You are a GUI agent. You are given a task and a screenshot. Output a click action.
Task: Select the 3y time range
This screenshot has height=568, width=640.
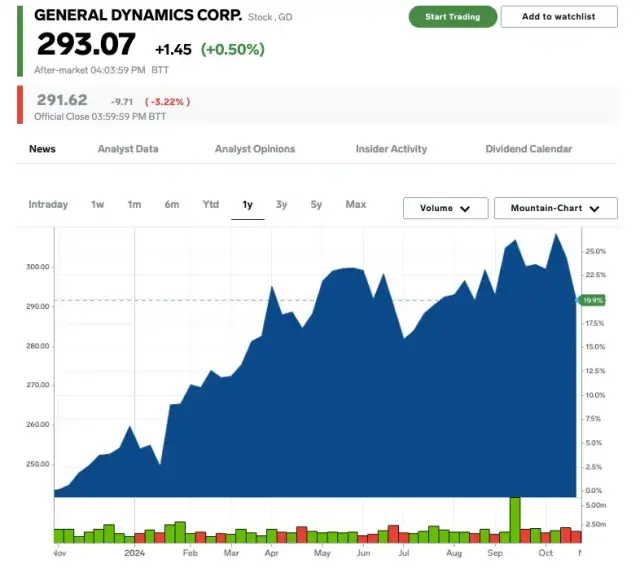(x=282, y=205)
